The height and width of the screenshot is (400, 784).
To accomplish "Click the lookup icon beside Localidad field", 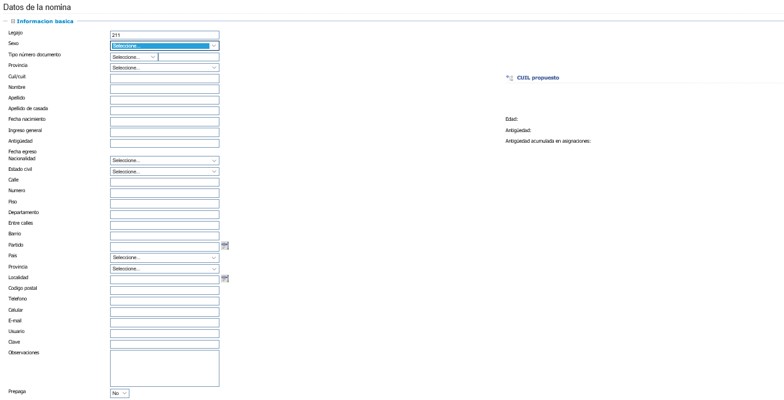I will 225,279.
